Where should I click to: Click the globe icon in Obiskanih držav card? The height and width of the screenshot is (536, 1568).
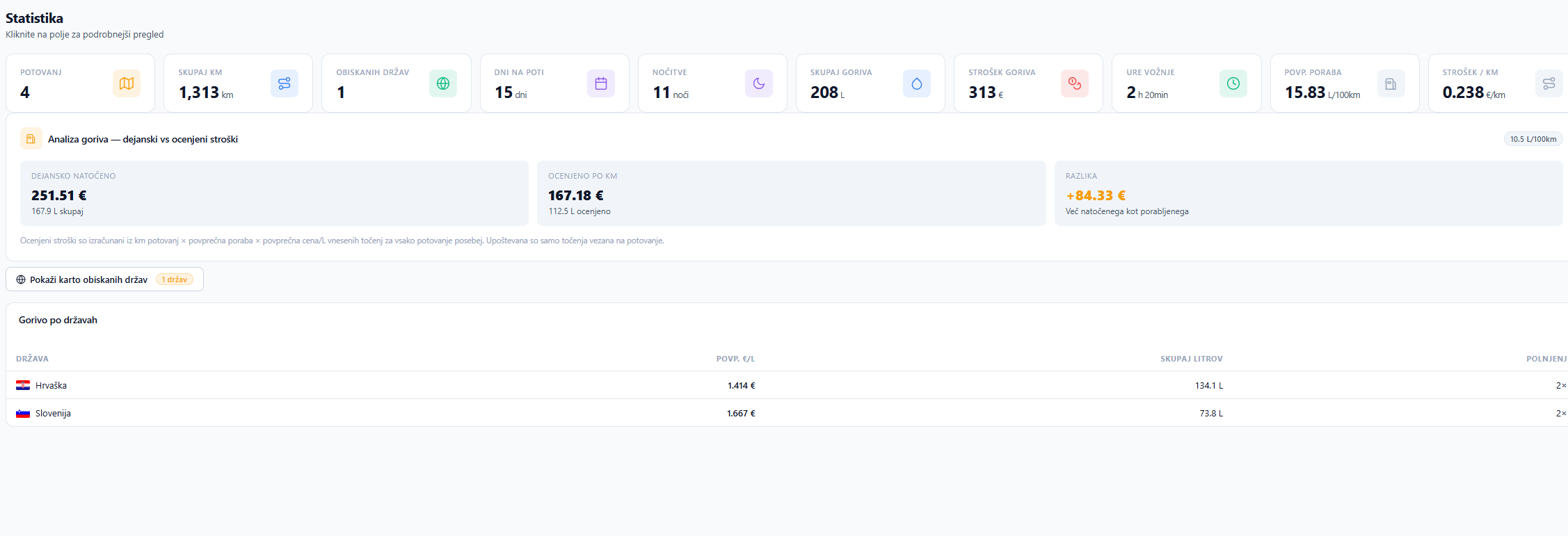pyautogui.click(x=442, y=83)
